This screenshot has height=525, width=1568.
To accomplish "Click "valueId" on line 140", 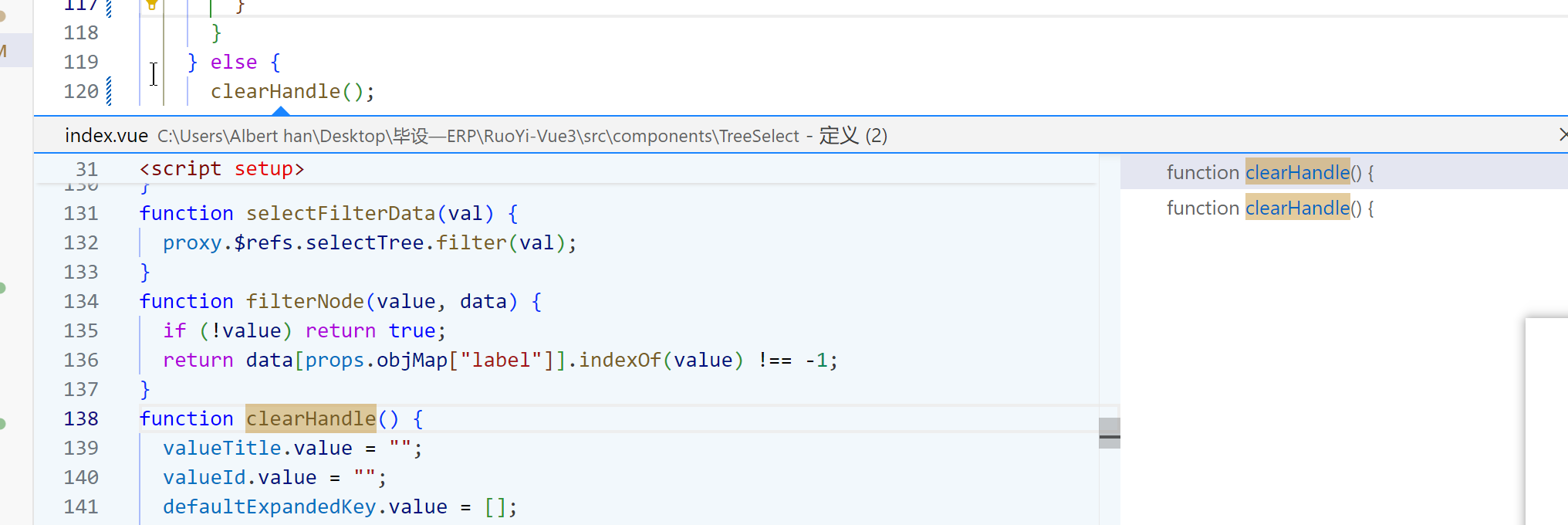I will (x=204, y=477).
